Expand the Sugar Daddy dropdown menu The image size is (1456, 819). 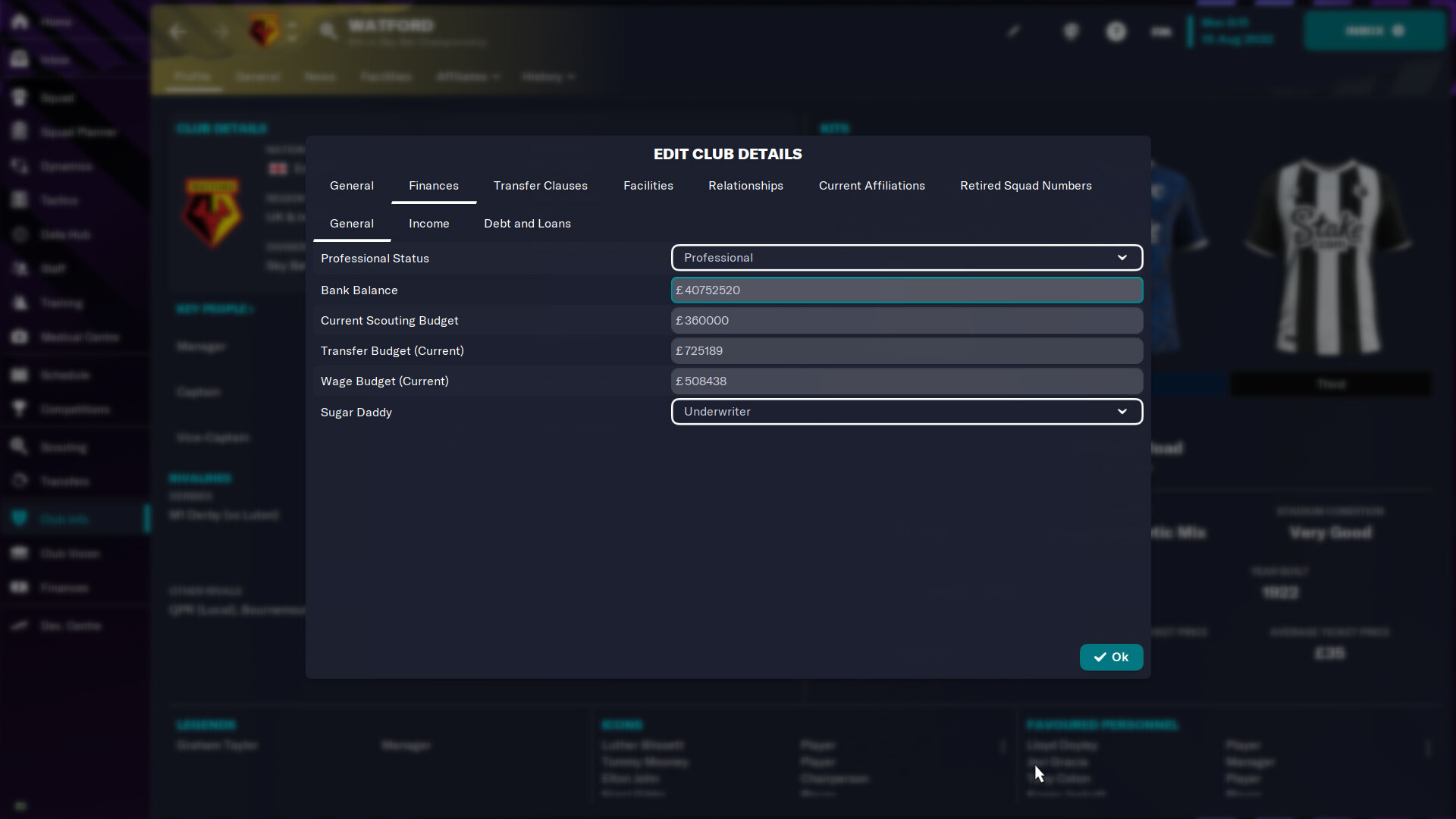(x=1122, y=411)
